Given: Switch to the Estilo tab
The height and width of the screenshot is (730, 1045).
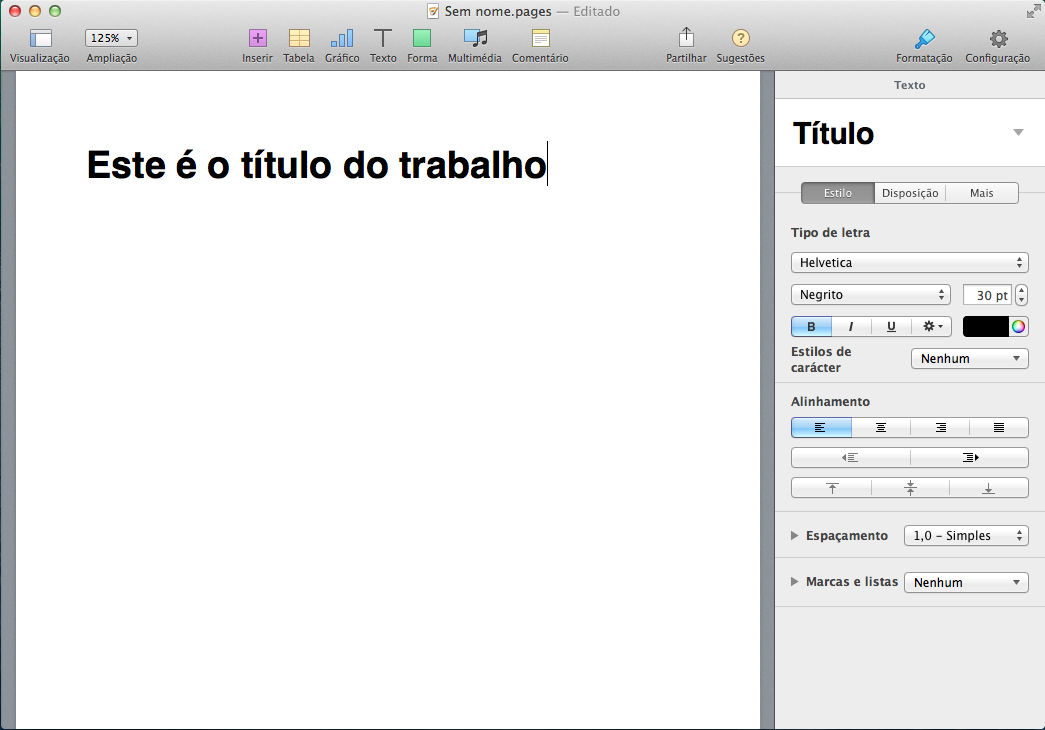Looking at the screenshot, I should coord(838,193).
